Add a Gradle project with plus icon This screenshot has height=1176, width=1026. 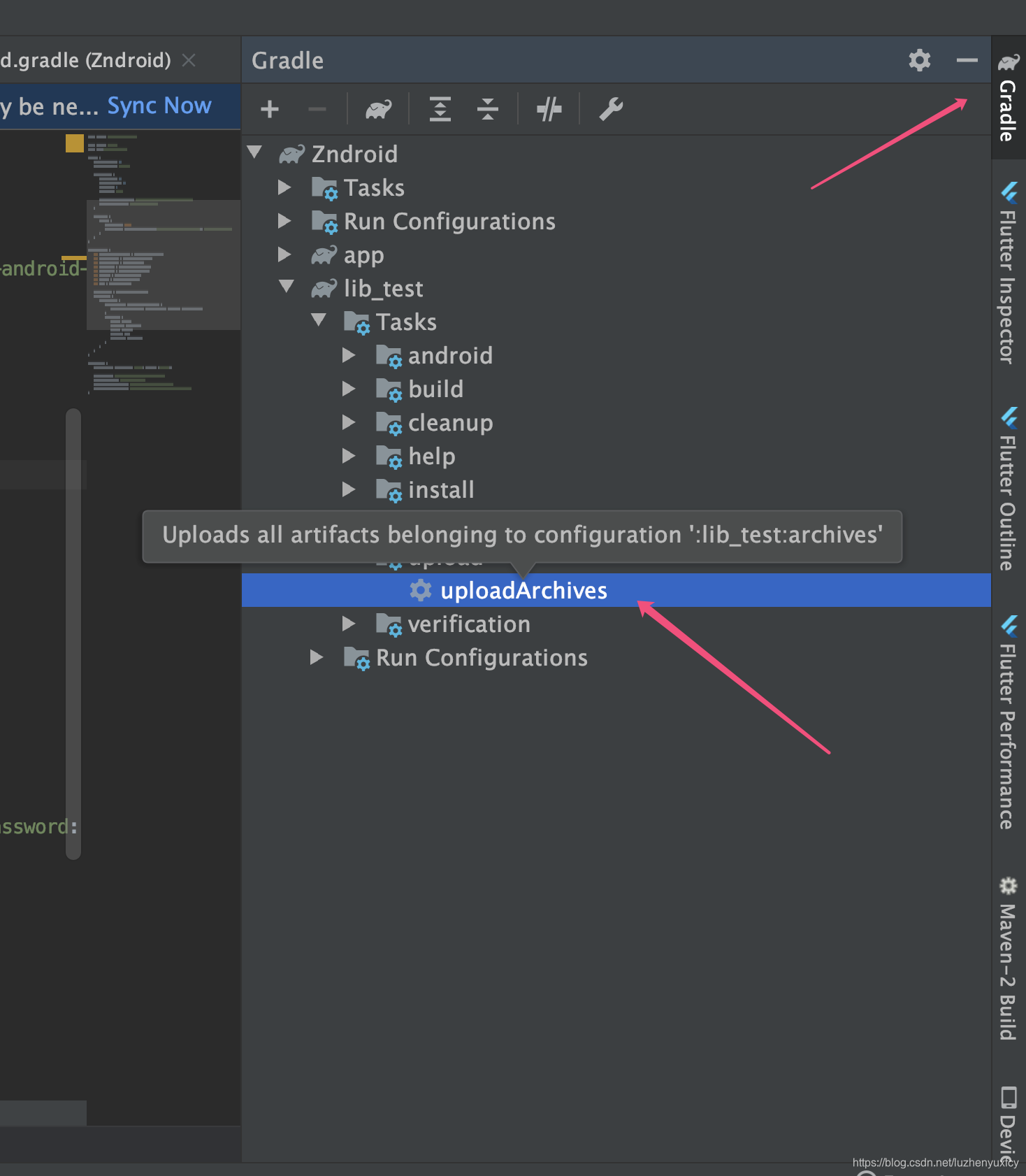(x=270, y=109)
